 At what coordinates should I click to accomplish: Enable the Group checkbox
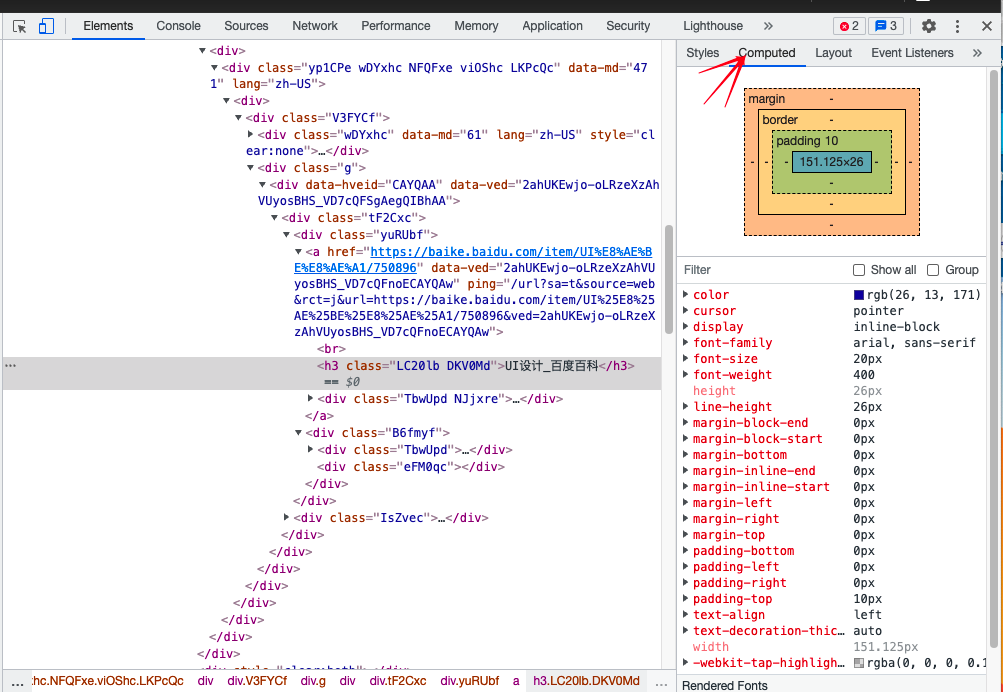point(933,270)
